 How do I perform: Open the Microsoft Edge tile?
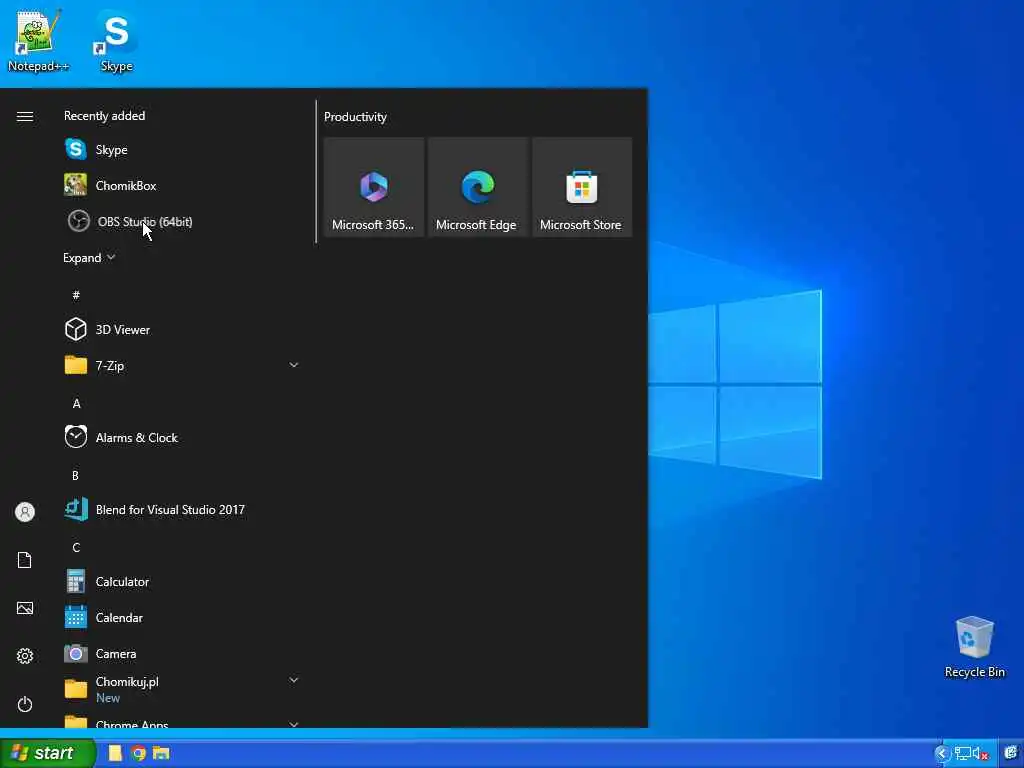[477, 187]
